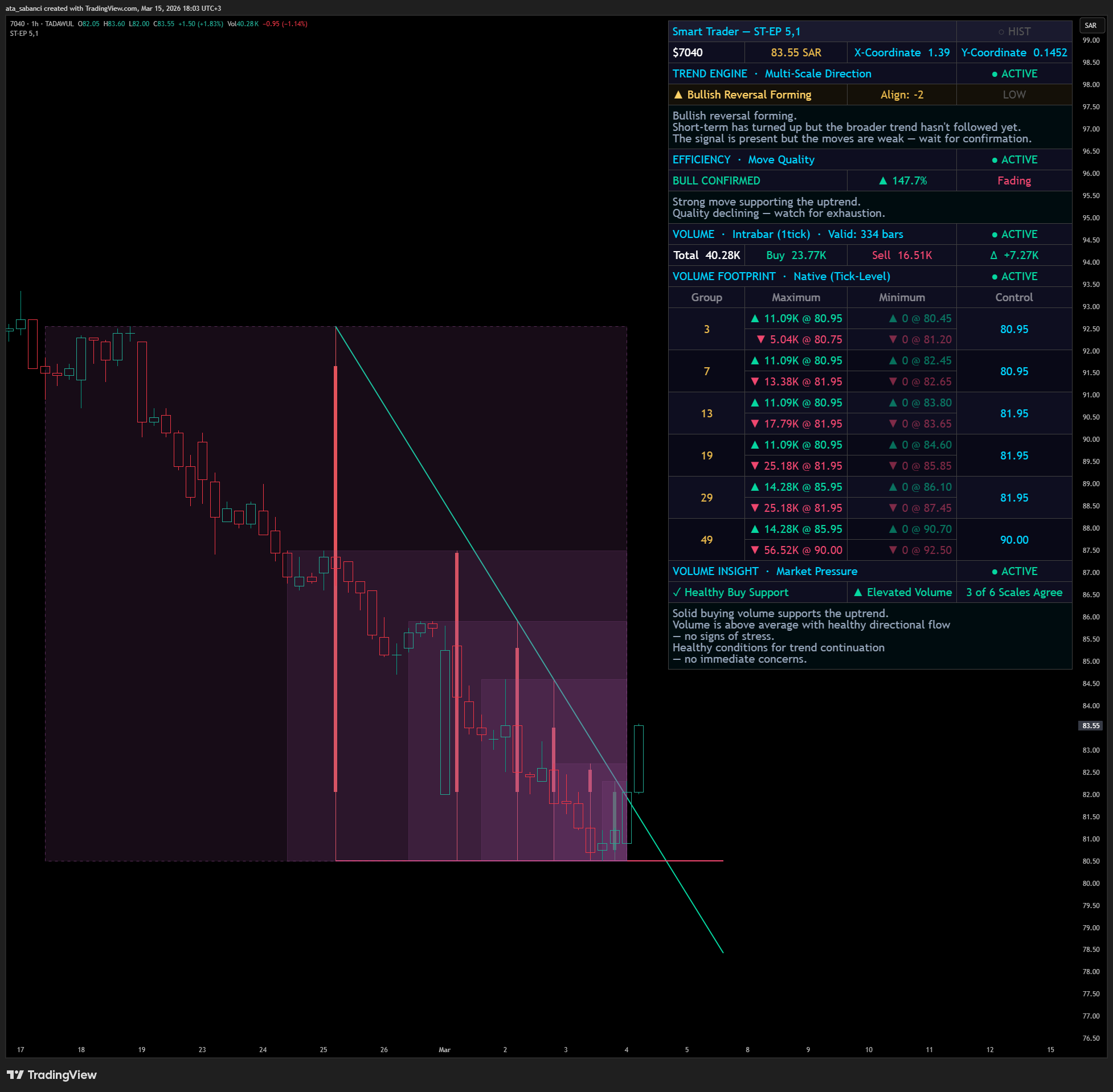Viewport: 1113px width, 1092px height.
Task: Click the SAR currency button on price axis
Action: (x=1091, y=25)
